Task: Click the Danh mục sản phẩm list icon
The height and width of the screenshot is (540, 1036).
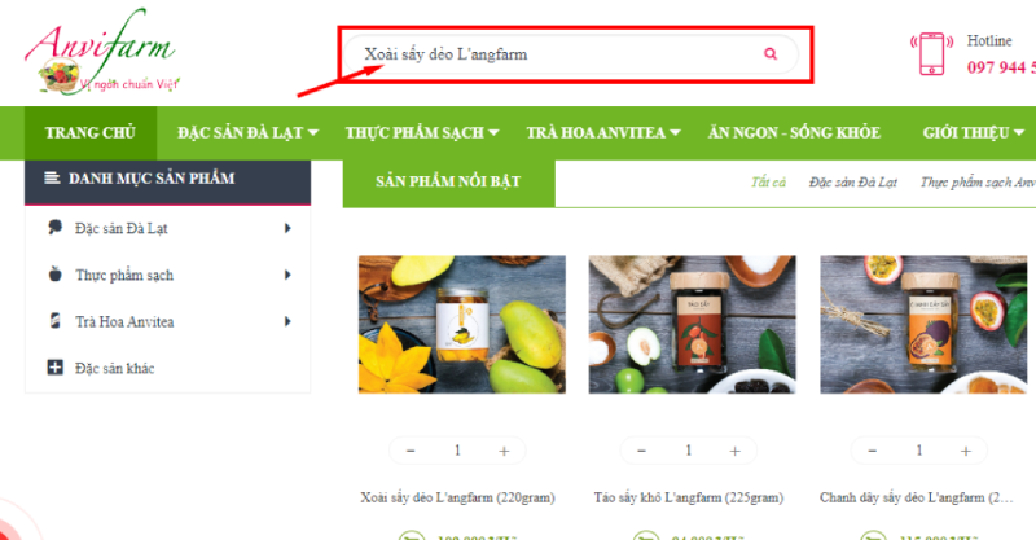Action: (52, 178)
